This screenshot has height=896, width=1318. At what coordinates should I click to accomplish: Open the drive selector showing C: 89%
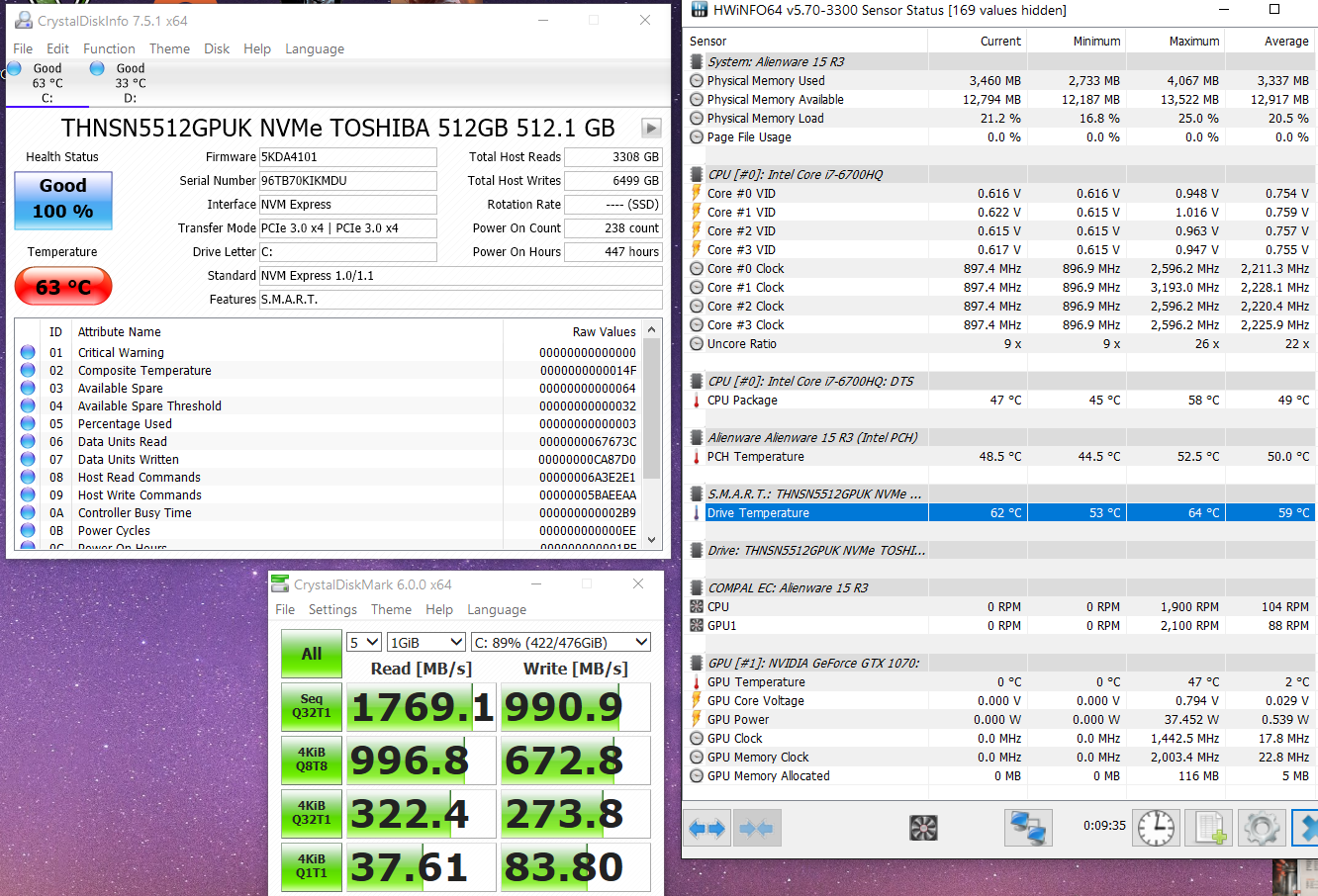pyautogui.click(x=560, y=643)
